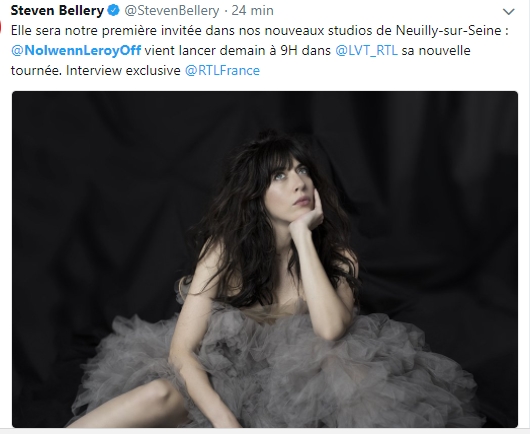Open the @NolwennLeroyOff mention

(x=76, y=50)
